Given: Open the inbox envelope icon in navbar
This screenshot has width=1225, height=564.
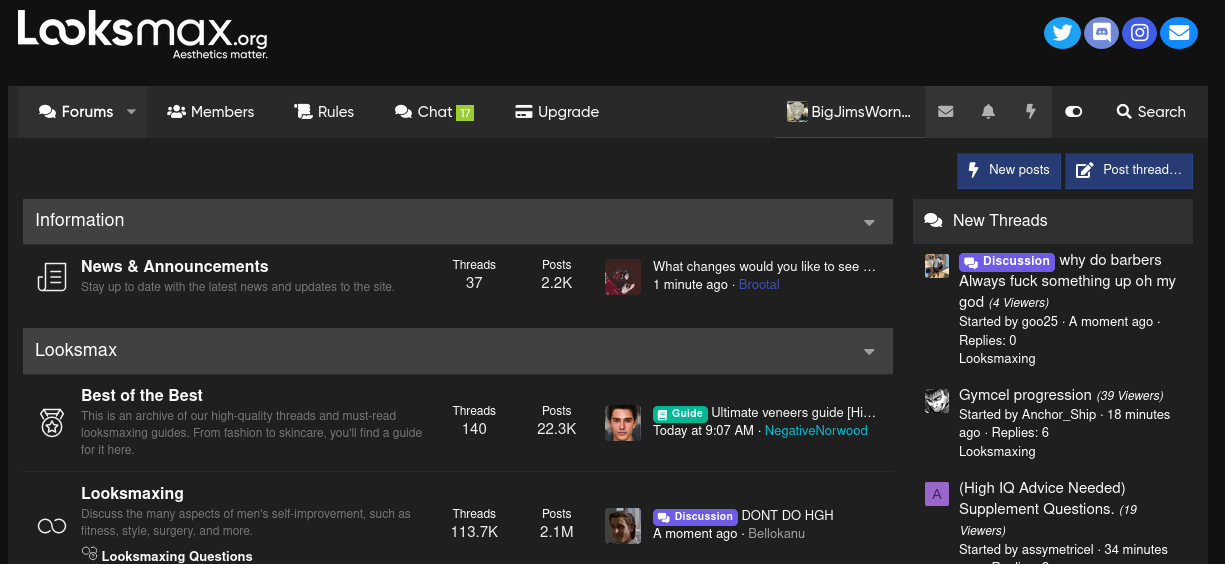Looking at the screenshot, I should tap(945, 112).
